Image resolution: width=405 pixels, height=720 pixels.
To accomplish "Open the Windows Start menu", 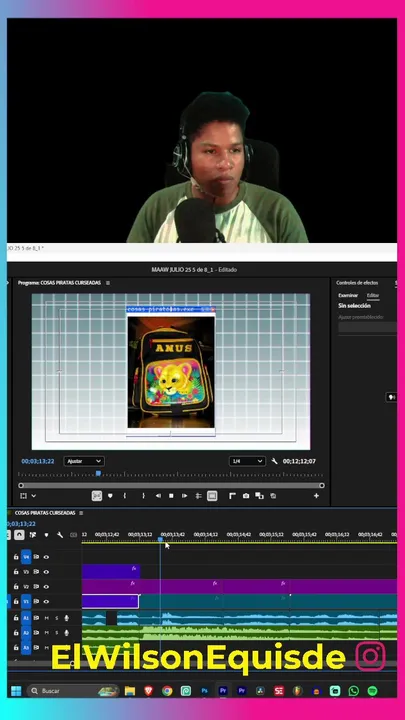I will [x=16, y=691].
